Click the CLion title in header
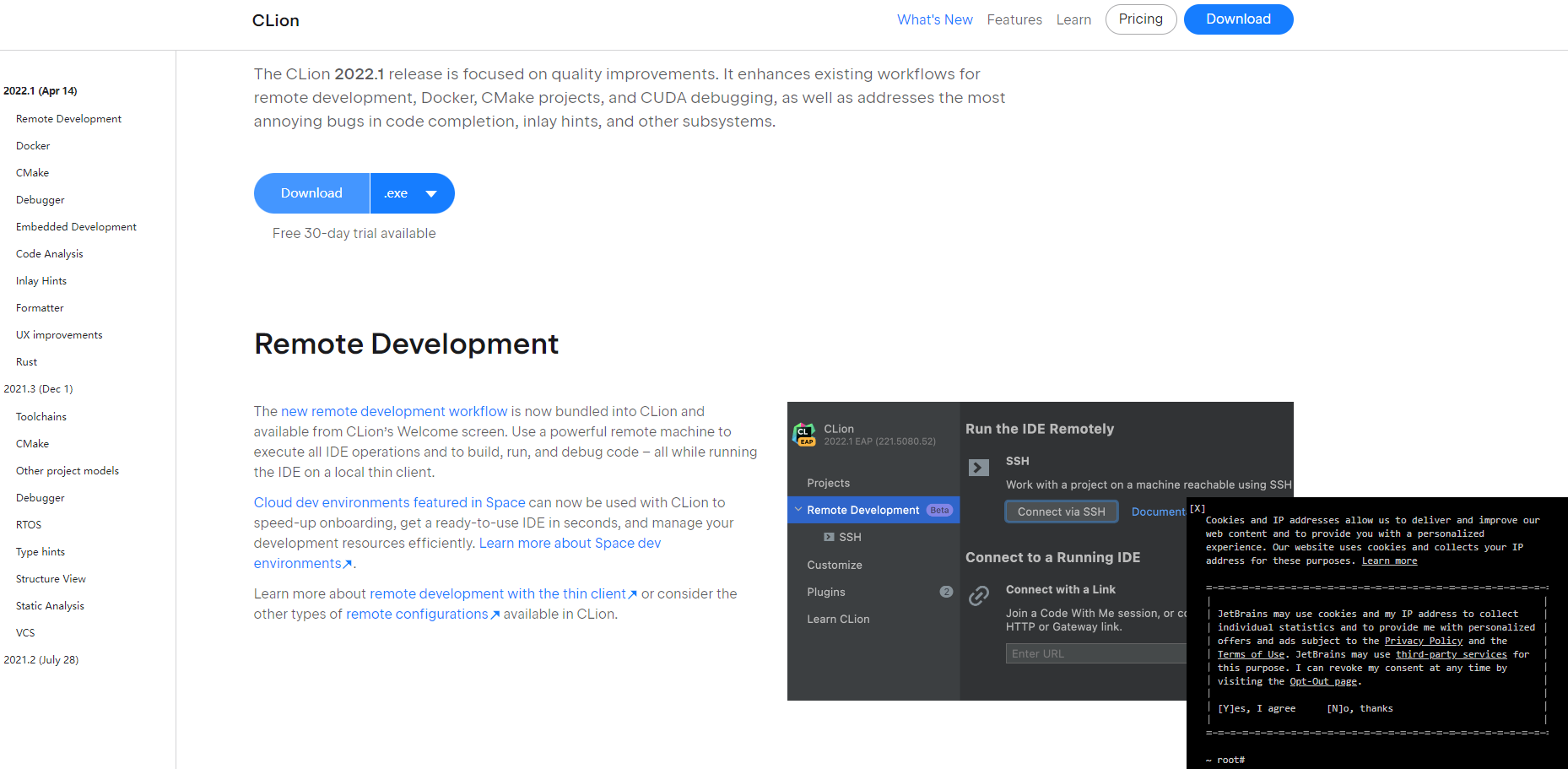This screenshot has width=1568, height=769. (275, 20)
